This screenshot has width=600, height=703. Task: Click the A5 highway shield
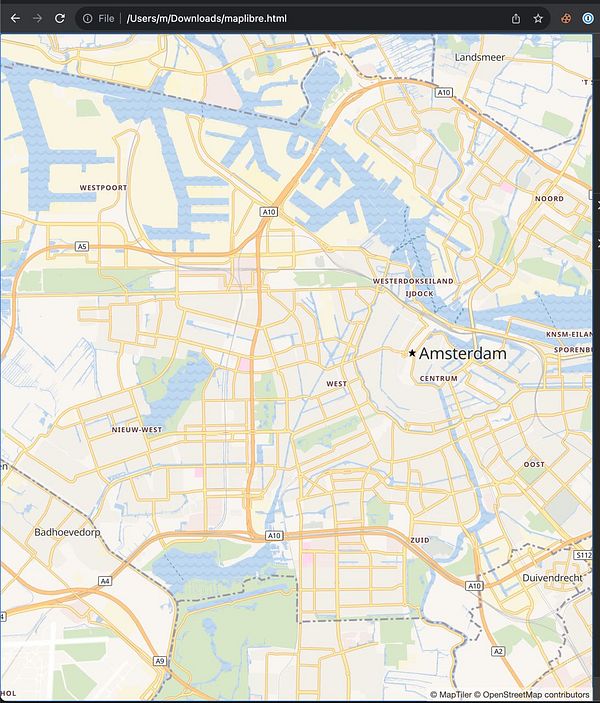click(82, 246)
